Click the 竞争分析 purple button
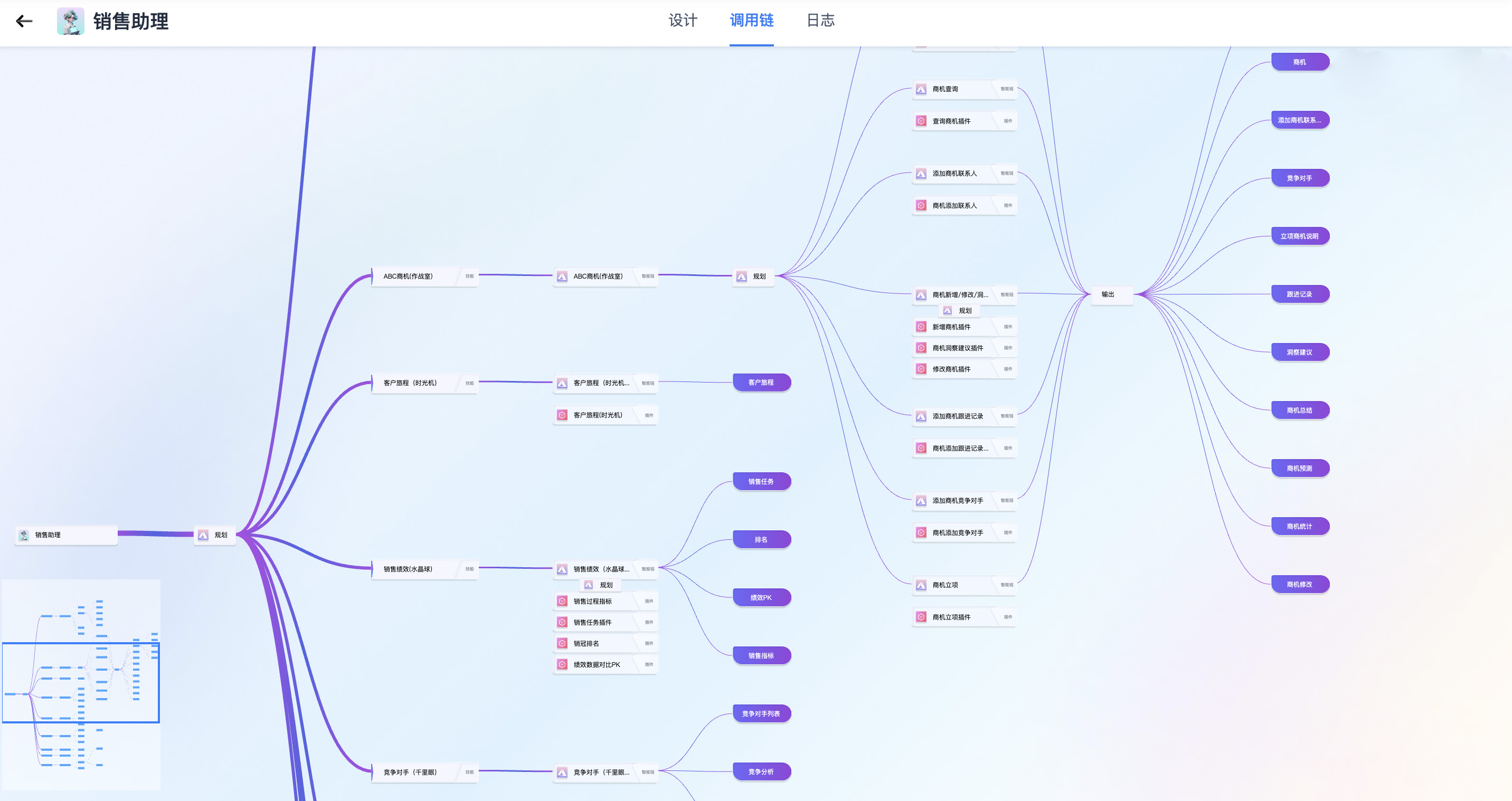 [761, 771]
